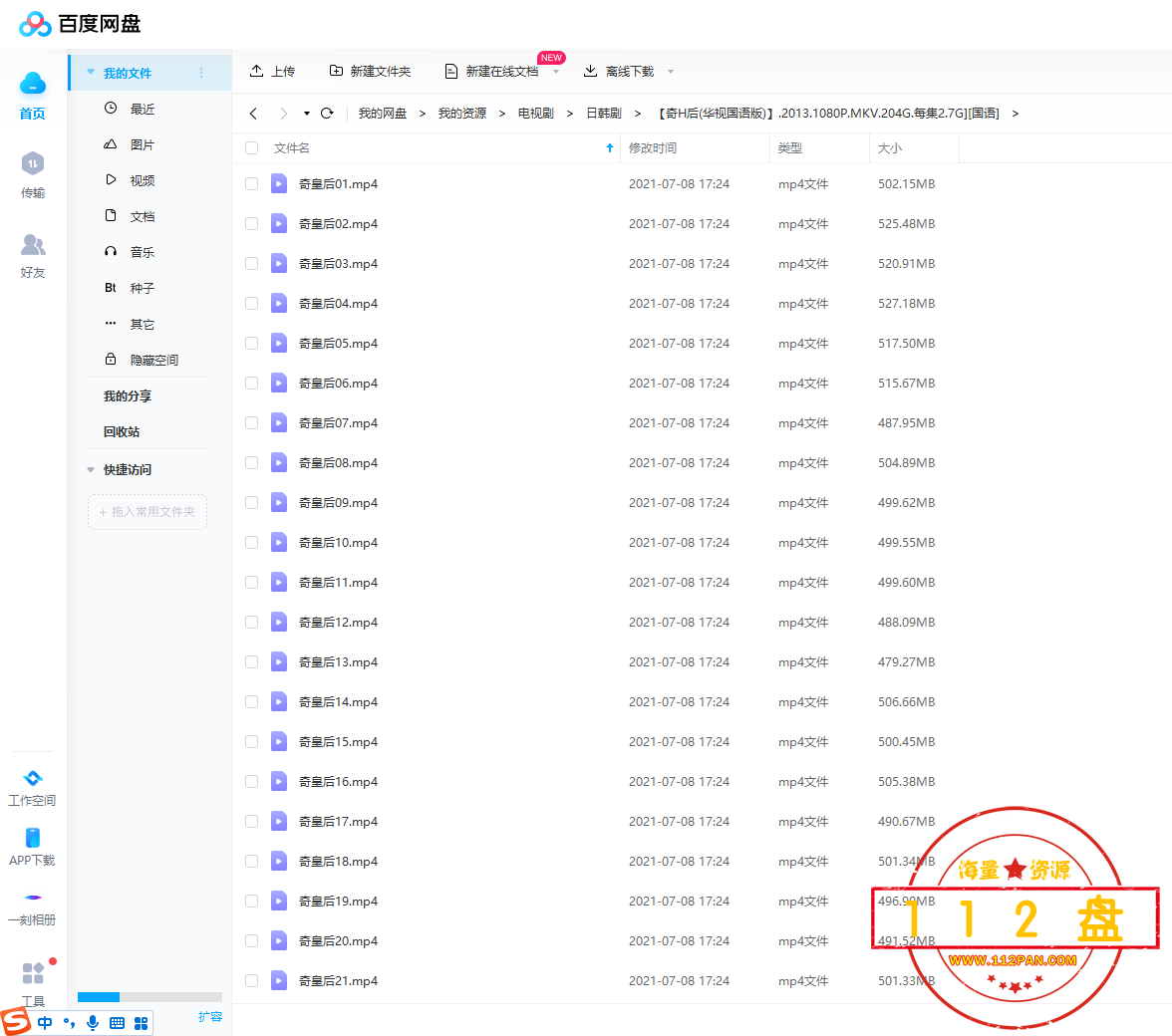Check the box for 奇皇后17.mp4
The height and width of the screenshot is (1036, 1172).
click(x=252, y=822)
